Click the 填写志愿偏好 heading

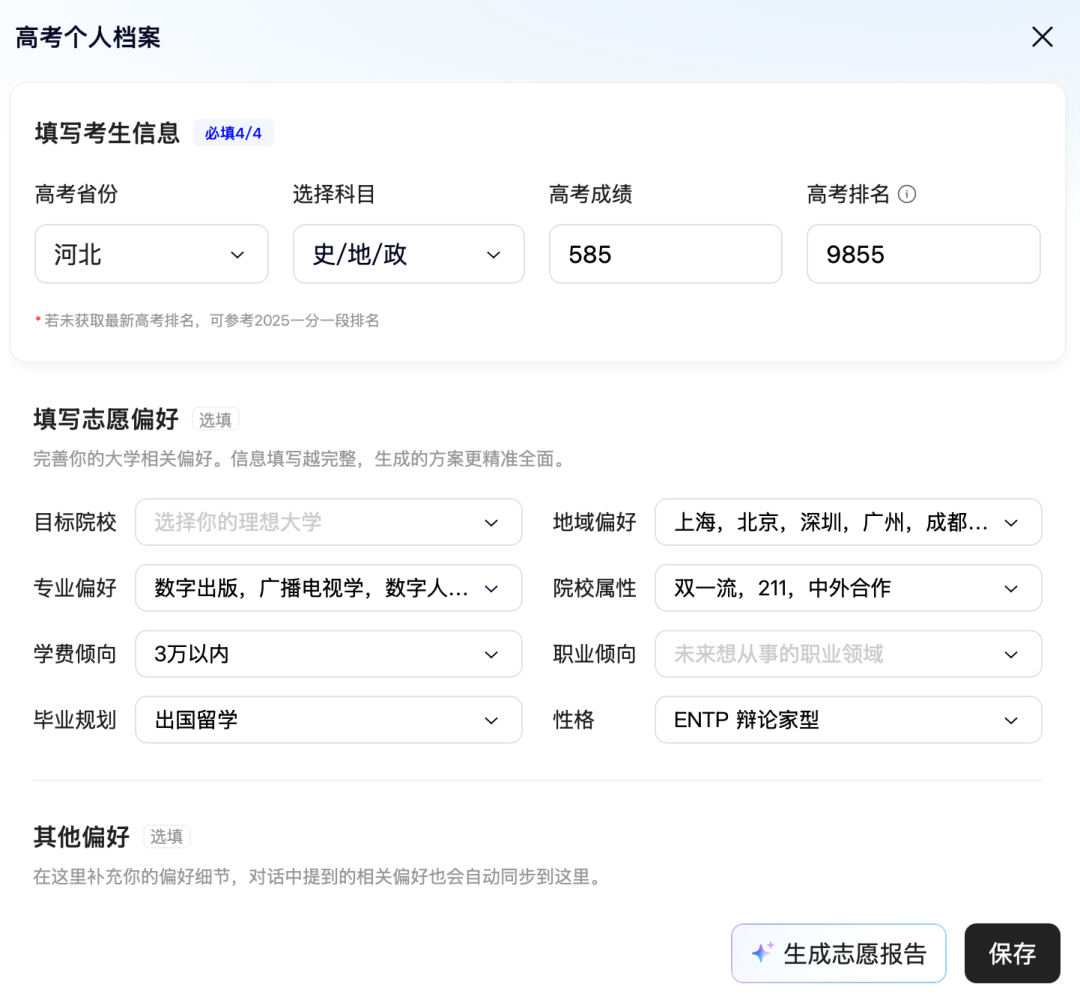coord(106,420)
